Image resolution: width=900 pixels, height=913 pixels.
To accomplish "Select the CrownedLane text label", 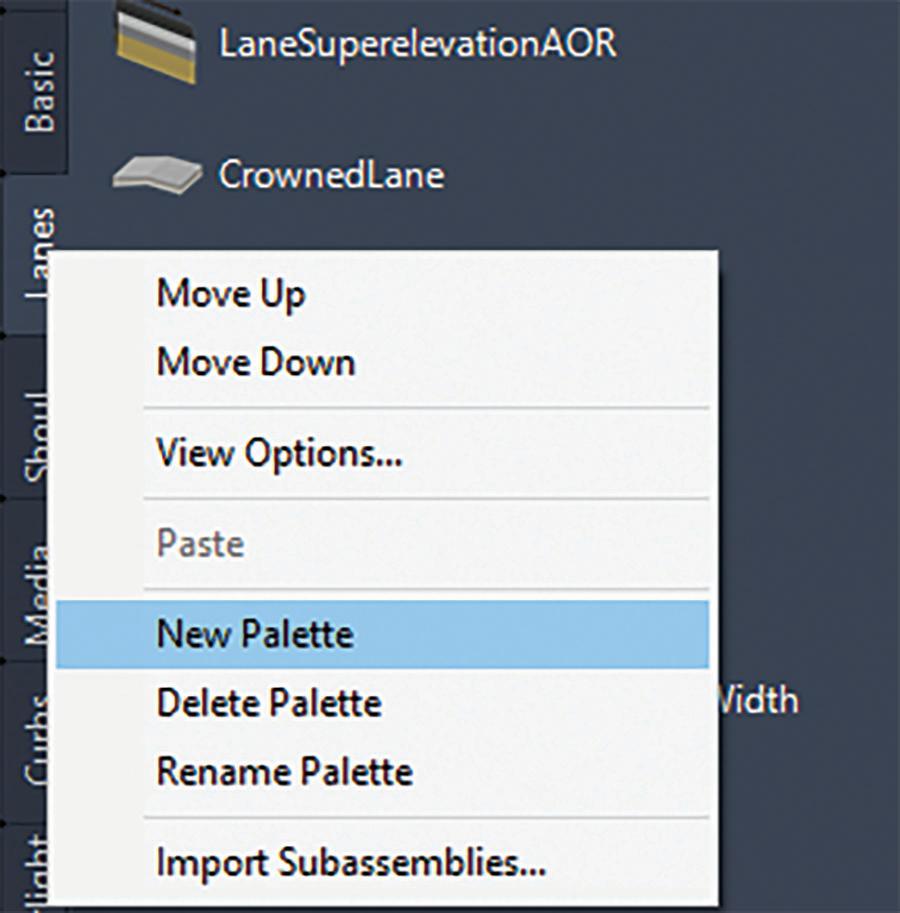I will click(x=331, y=175).
